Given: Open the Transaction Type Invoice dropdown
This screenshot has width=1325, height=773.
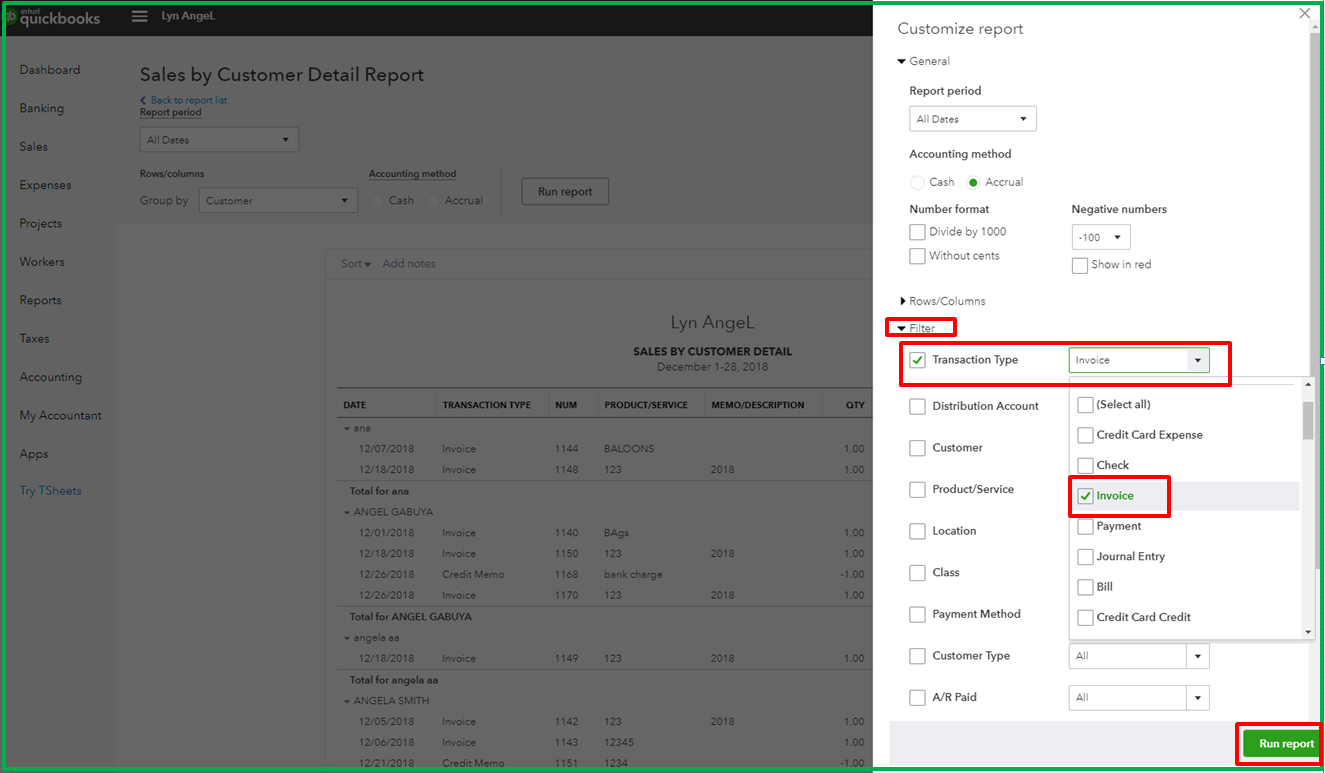Looking at the screenshot, I should pos(1139,360).
